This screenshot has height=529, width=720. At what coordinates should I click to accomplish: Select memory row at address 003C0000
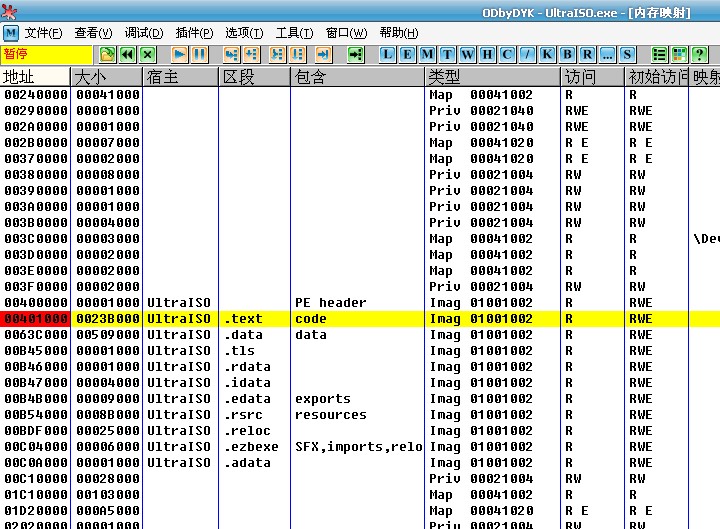(360, 239)
